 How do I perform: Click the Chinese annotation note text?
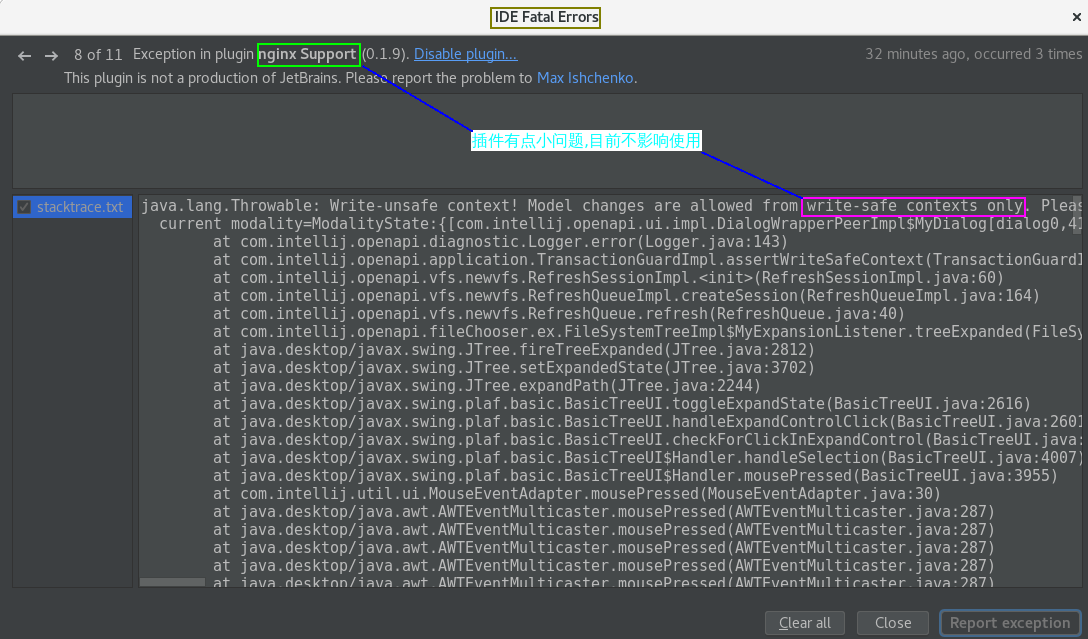click(586, 141)
